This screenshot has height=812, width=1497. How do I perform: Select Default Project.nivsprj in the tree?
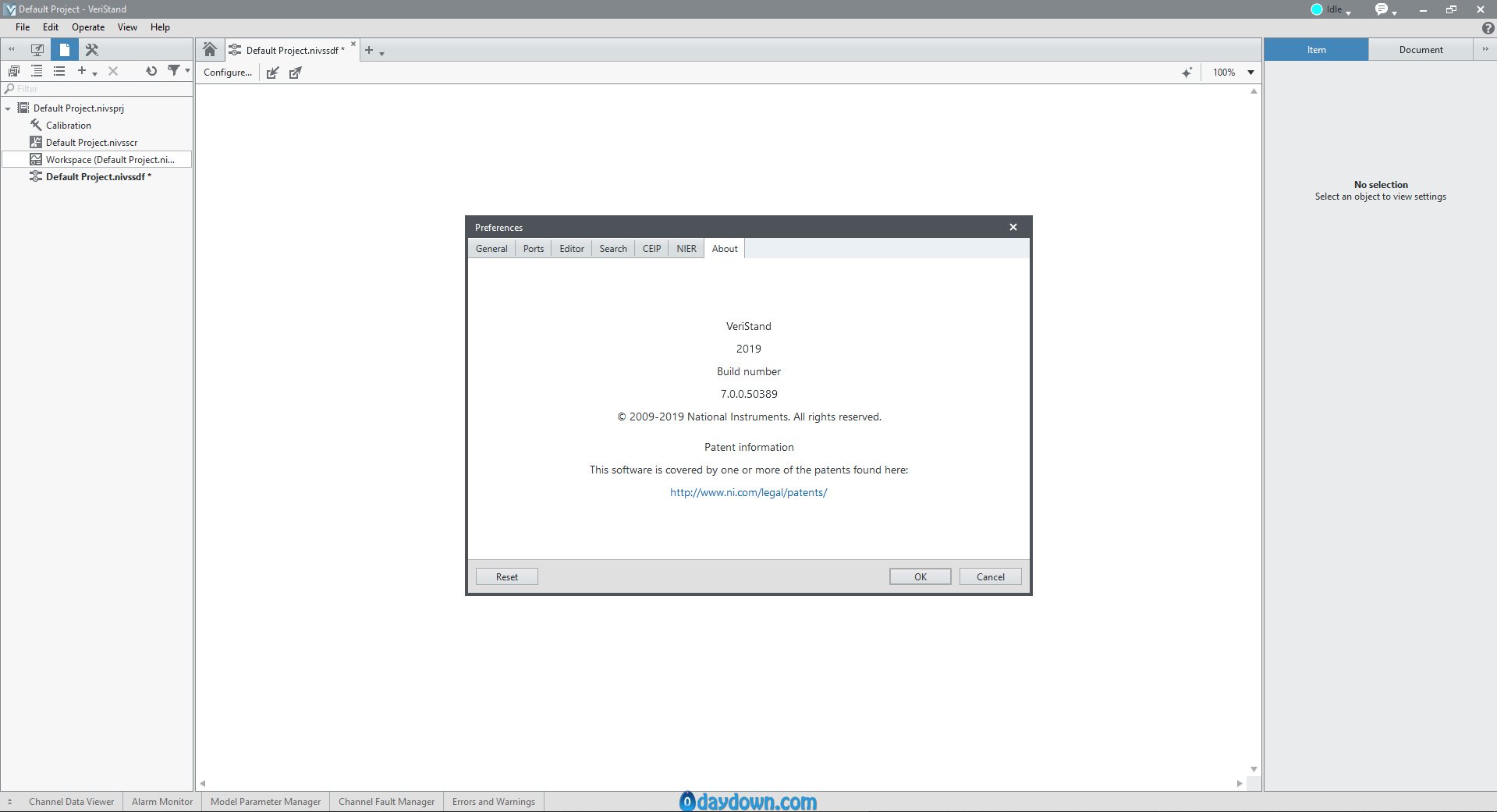pyautogui.click(x=78, y=108)
